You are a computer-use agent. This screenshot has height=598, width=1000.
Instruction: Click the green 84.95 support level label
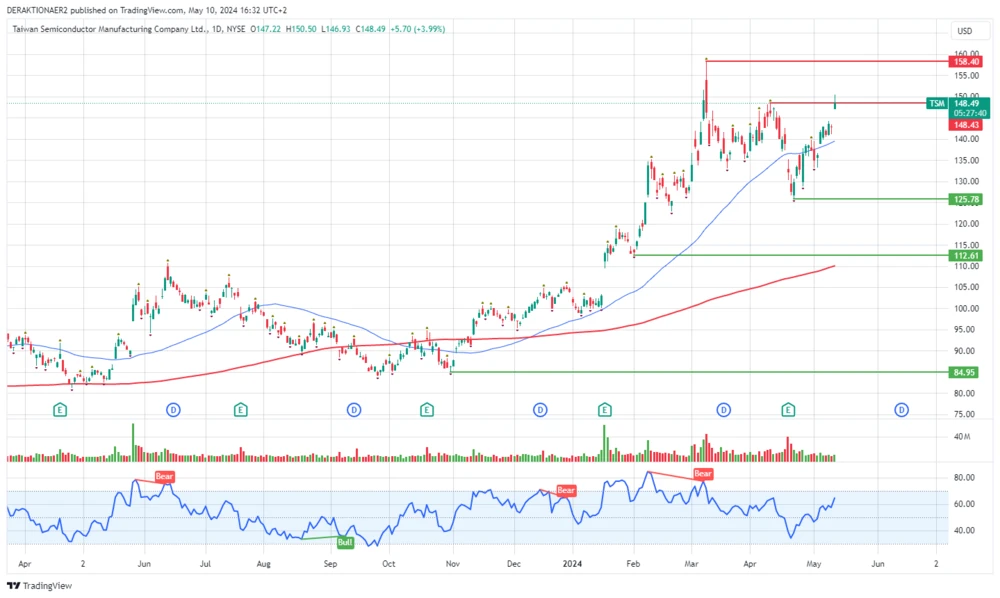coord(963,371)
